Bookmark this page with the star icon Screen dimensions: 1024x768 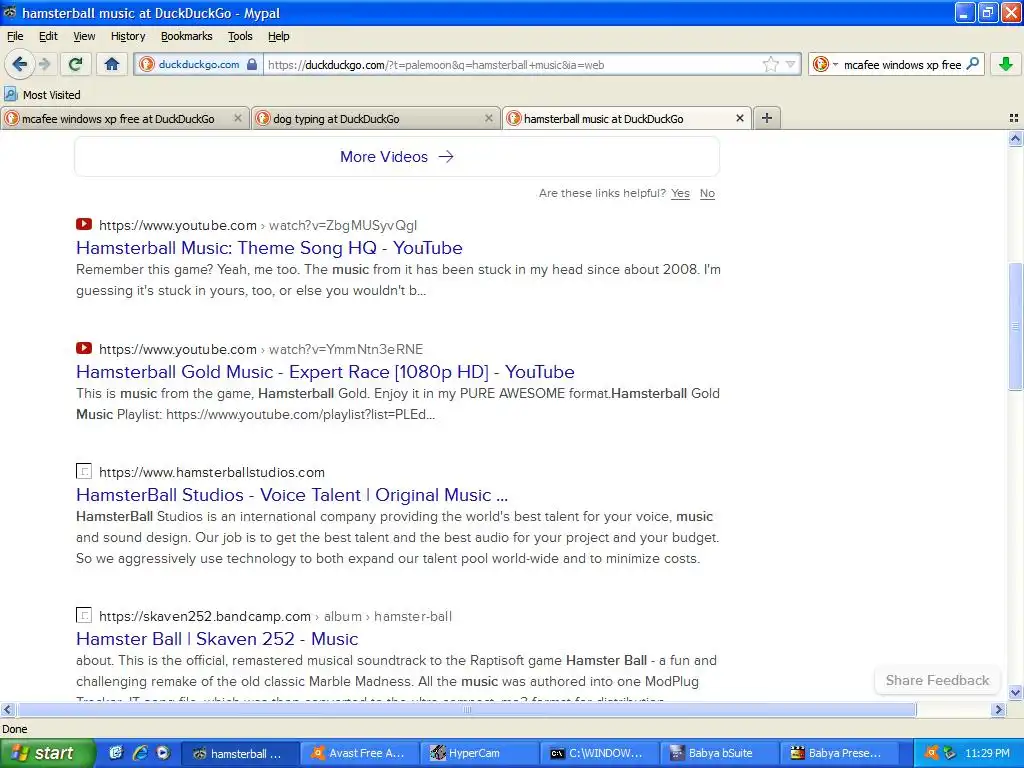(x=770, y=64)
